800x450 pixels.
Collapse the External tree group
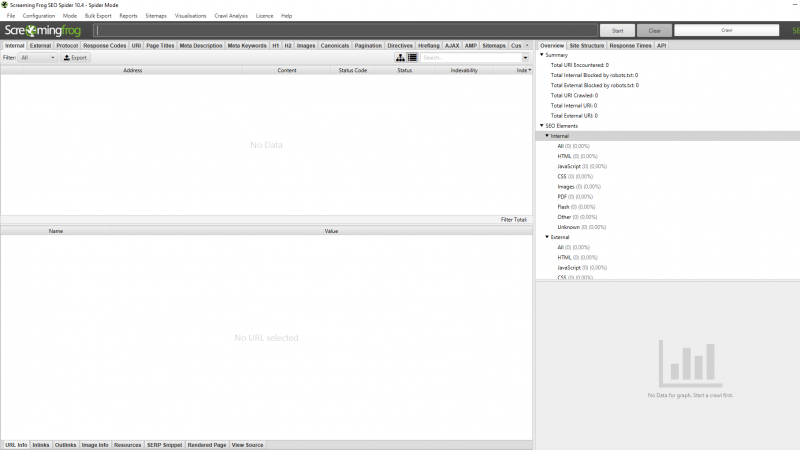click(546, 237)
